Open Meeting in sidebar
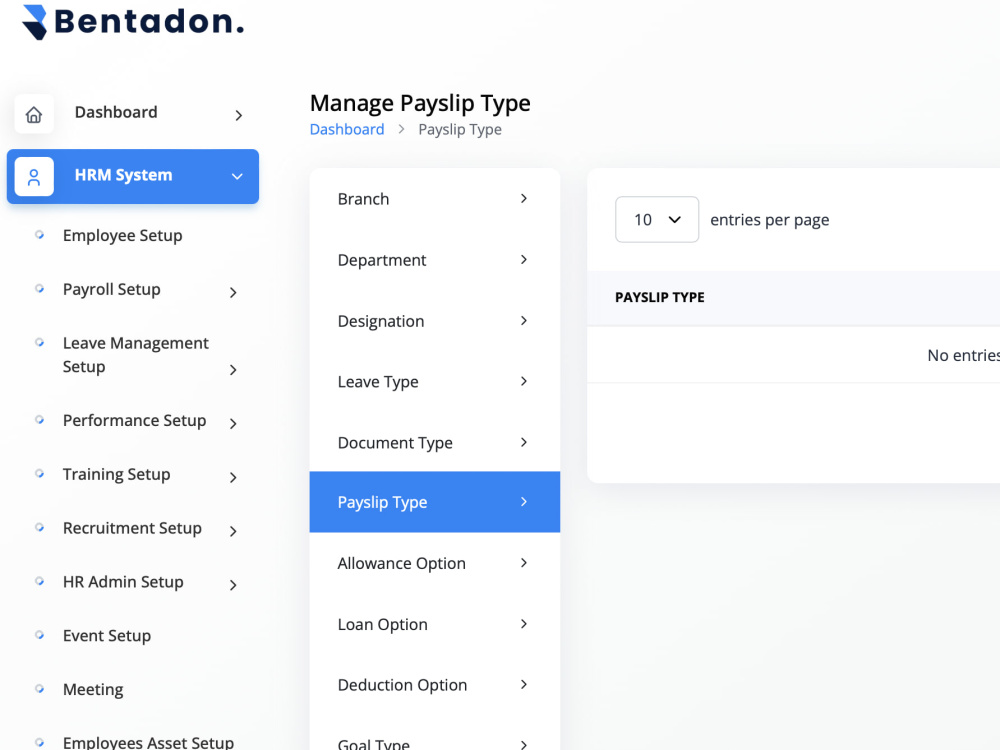Image resolution: width=1000 pixels, height=750 pixels. coord(93,689)
